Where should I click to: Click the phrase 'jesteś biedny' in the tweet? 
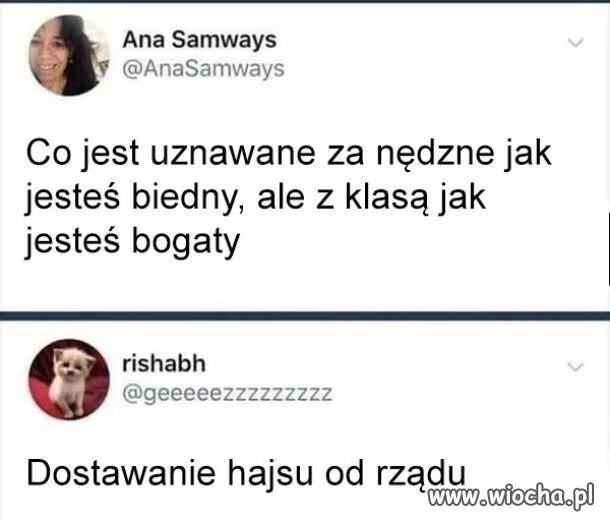tap(131, 198)
